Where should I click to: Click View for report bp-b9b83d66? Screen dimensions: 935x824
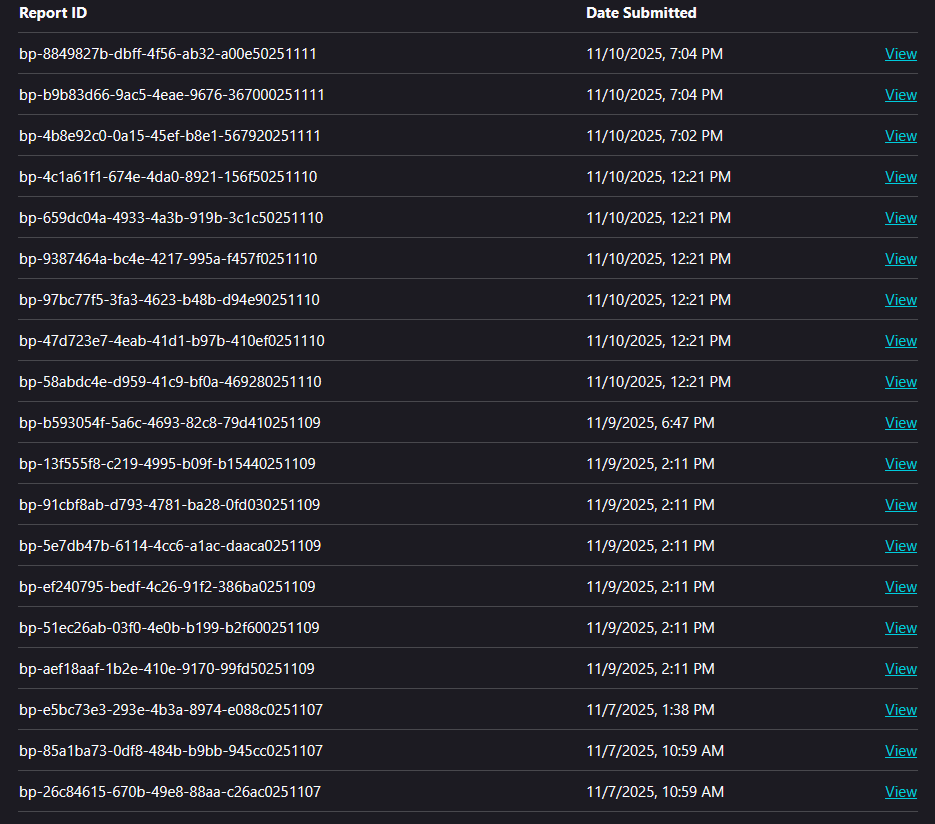pyautogui.click(x=900, y=95)
